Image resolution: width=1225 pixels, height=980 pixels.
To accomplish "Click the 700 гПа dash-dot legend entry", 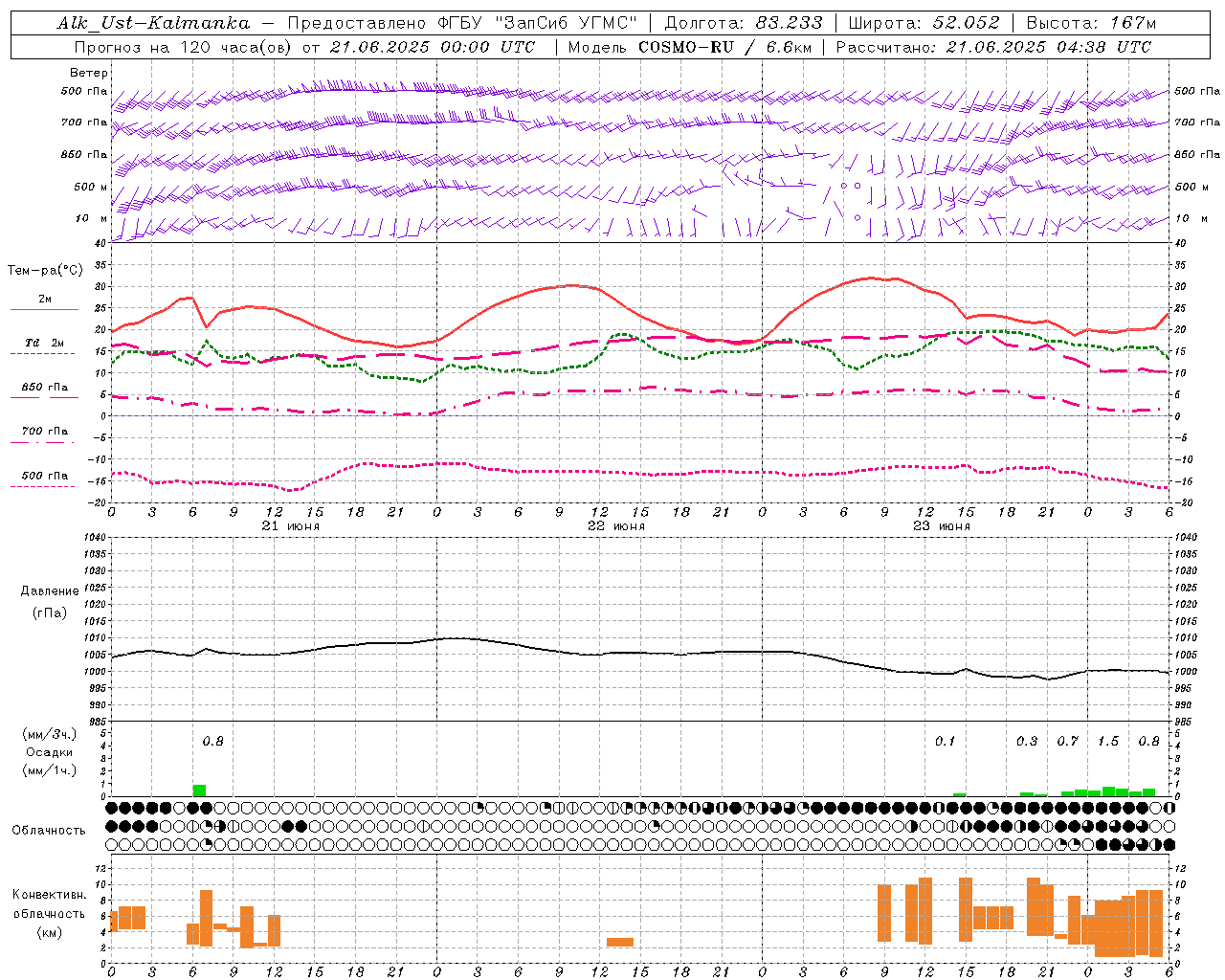I will point(44,432).
